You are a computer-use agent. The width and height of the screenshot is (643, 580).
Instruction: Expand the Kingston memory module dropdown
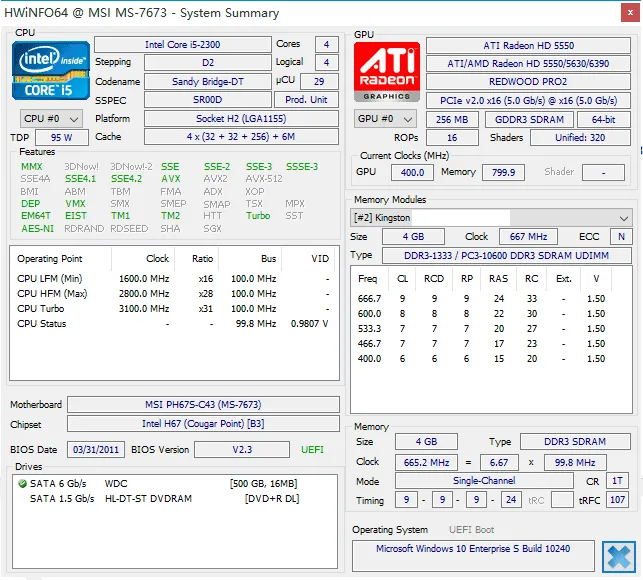[x=624, y=217]
